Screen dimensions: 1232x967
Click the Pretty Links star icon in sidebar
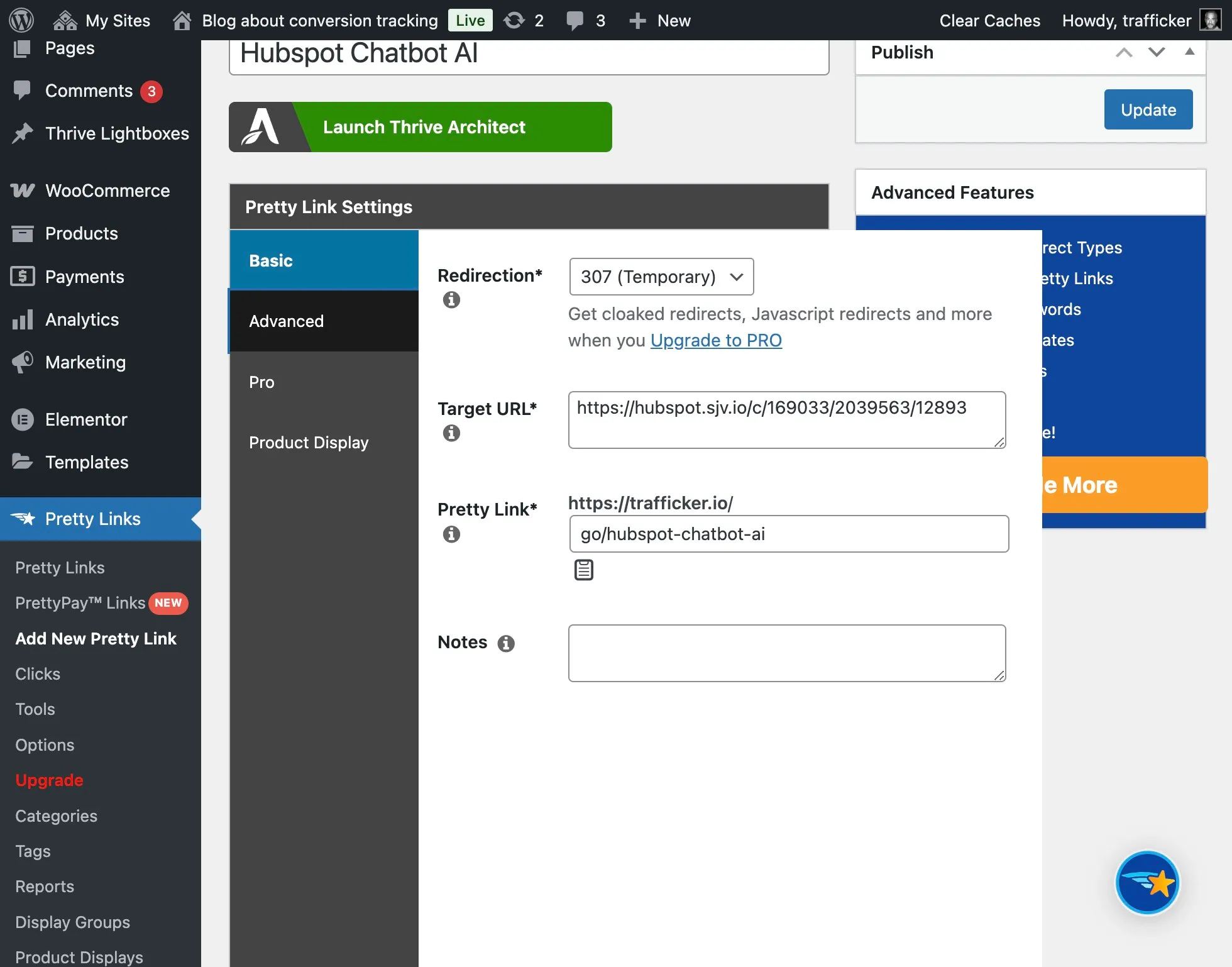[23, 519]
